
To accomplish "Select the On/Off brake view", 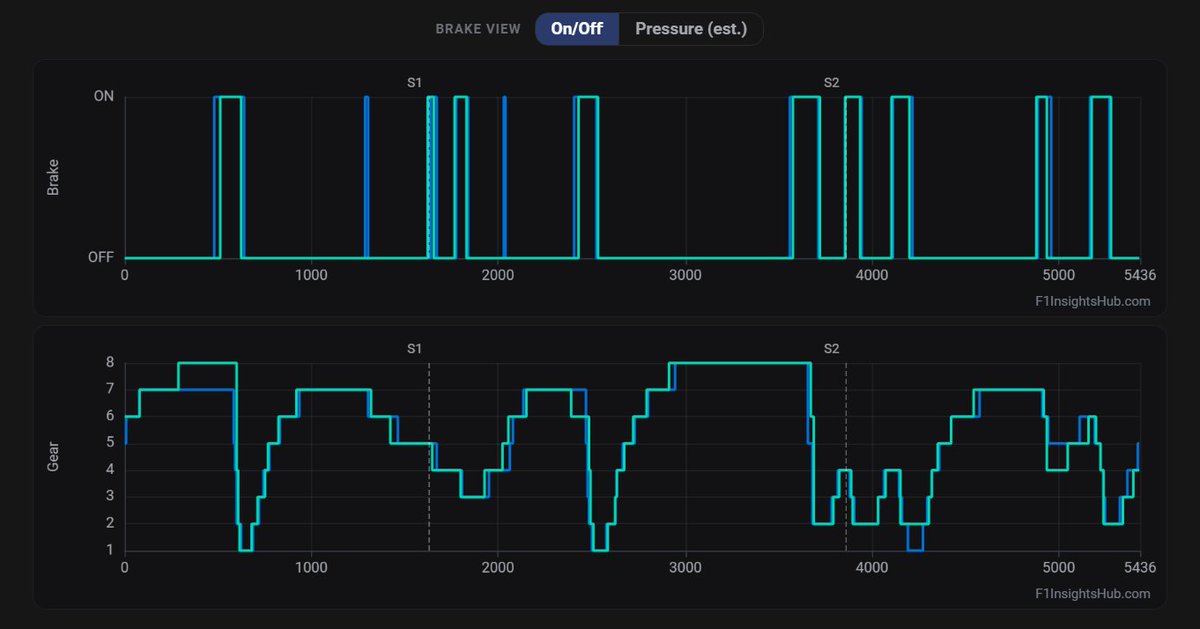I will [x=577, y=29].
